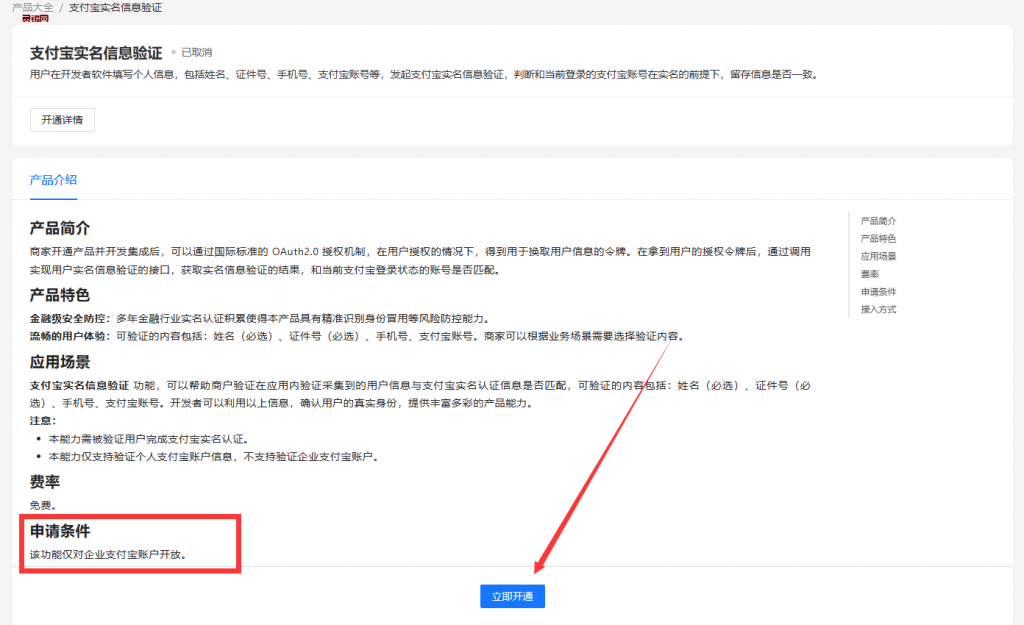The image size is (1024, 625).
Task: Click the 费率 anchor navigation link
Action: pyautogui.click(x=870, y=273)
